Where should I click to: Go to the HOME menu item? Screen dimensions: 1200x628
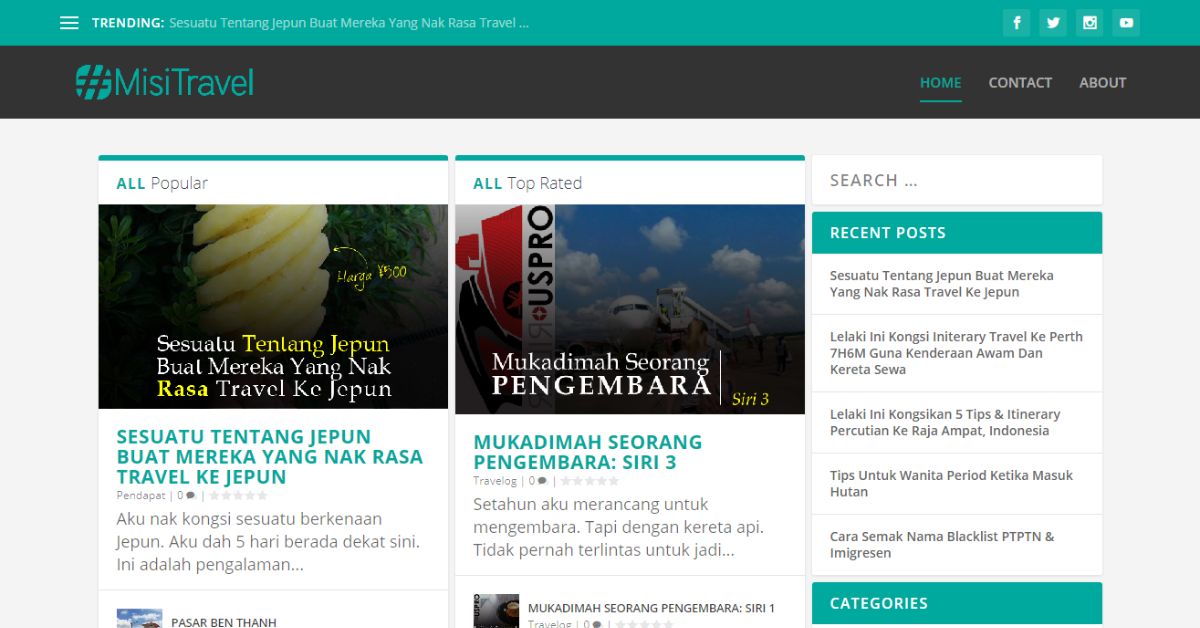[941, 82]
